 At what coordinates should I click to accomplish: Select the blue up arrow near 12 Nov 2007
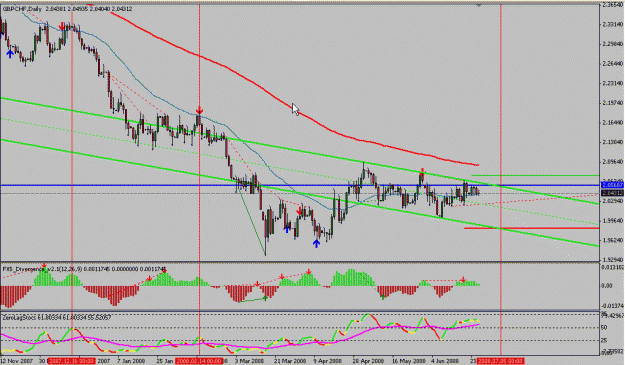tap(10, 54)
